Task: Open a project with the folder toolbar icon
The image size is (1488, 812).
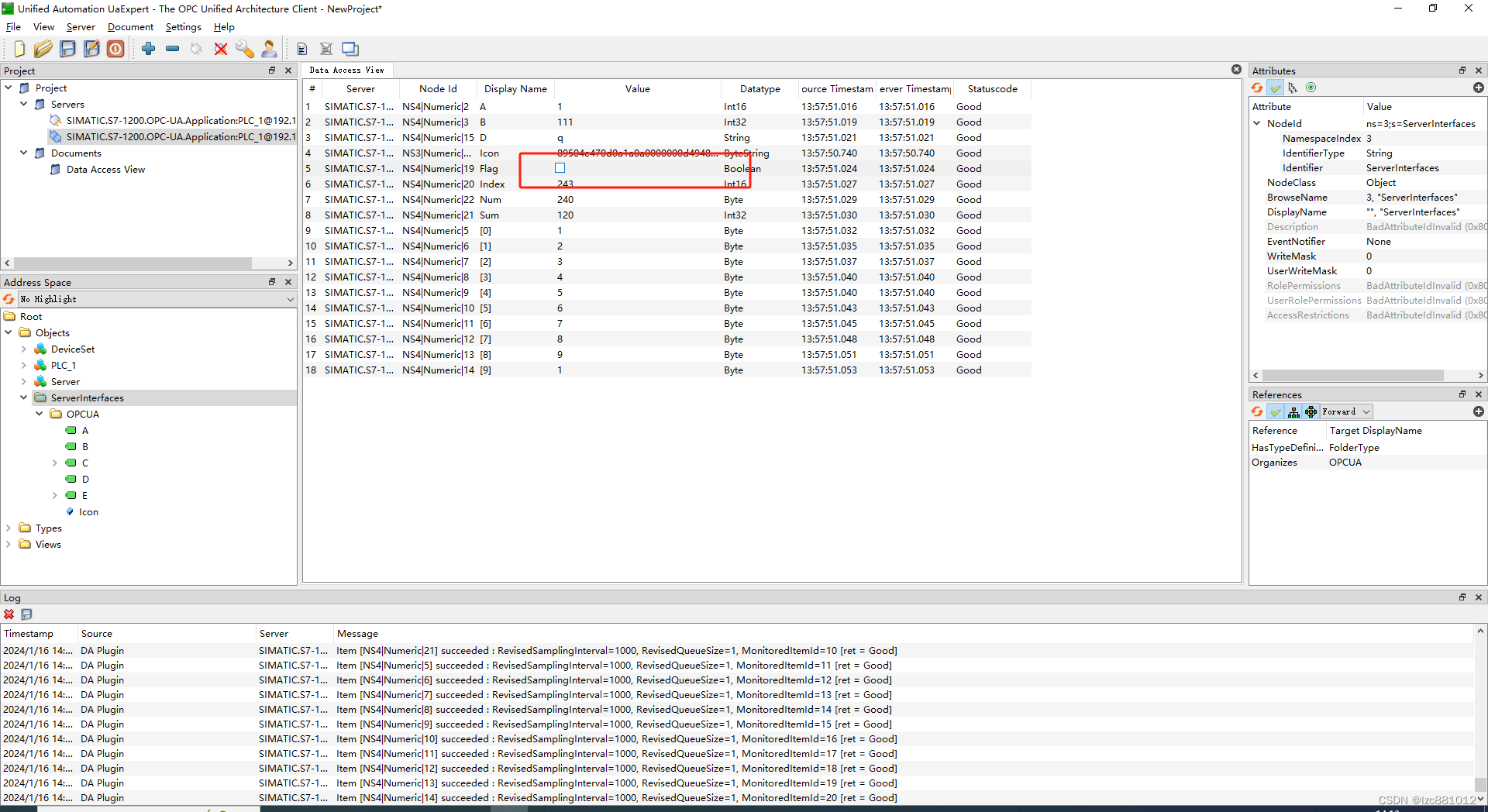Action: pyautogui.click(x=43, y=49)
